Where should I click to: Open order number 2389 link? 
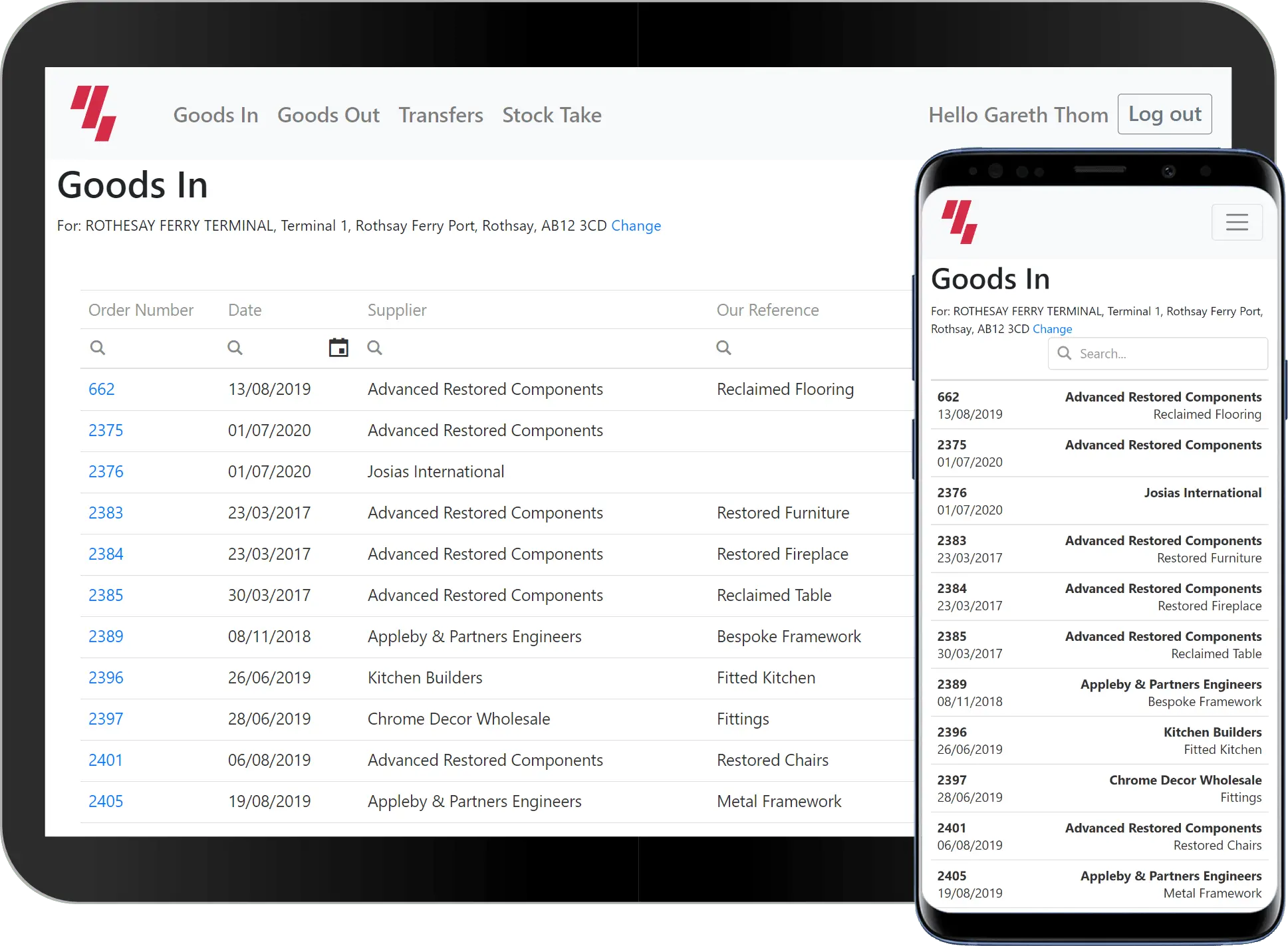[106, 636]
